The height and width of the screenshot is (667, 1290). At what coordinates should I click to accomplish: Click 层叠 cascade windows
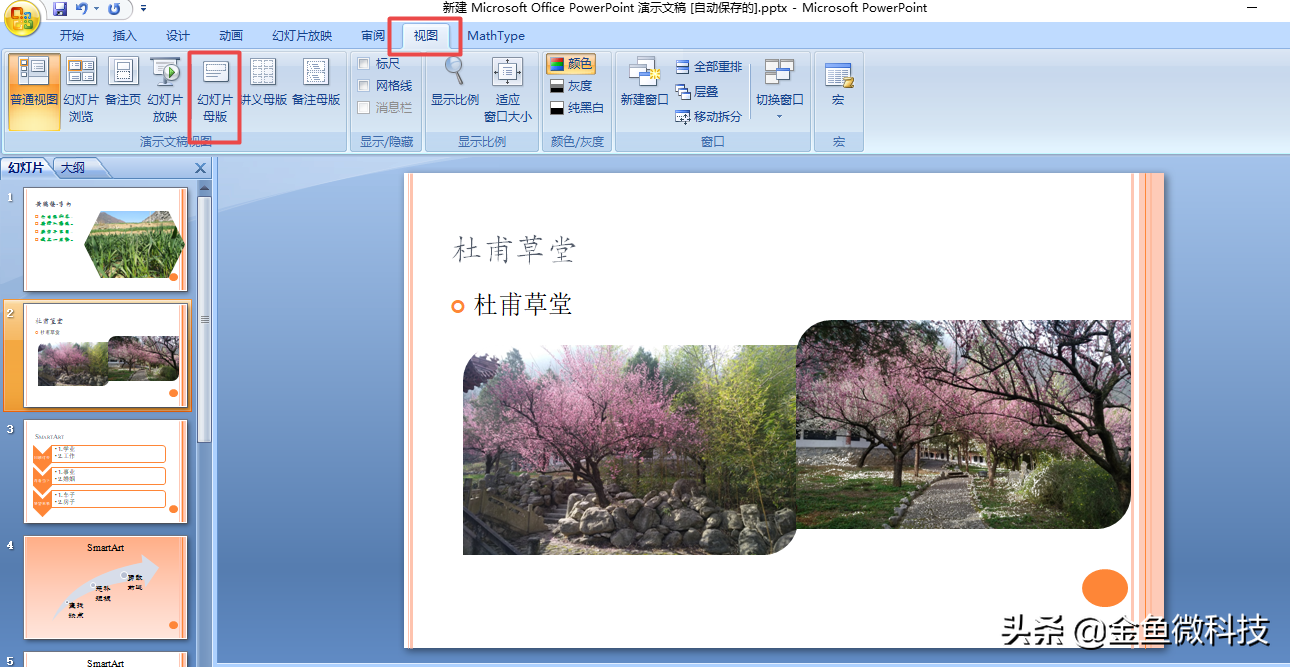click(697, 91)
